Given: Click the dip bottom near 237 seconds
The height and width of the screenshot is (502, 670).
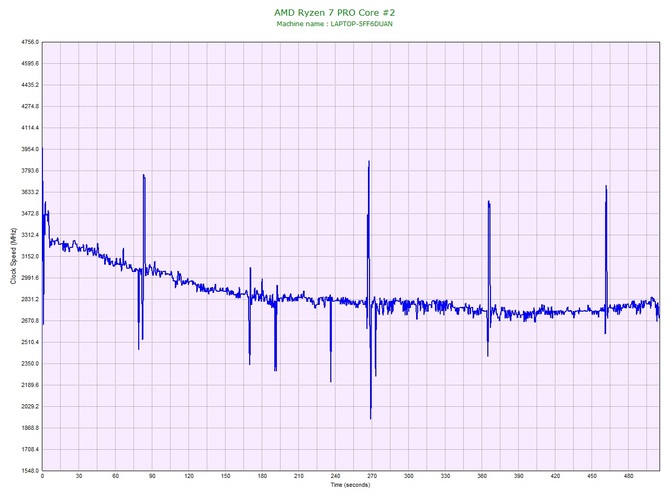Looking at the screenshot, I should coord(331,381).
